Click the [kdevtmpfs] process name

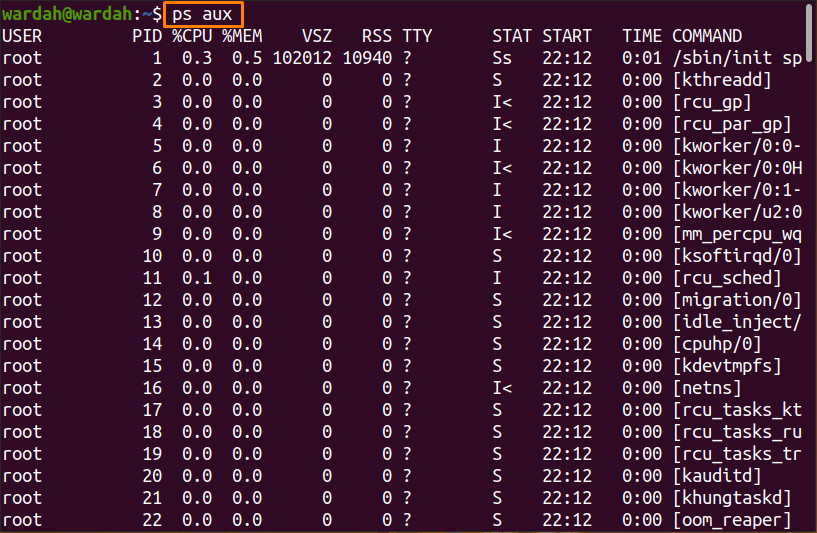pyautogui.click(x=727, y=366)
